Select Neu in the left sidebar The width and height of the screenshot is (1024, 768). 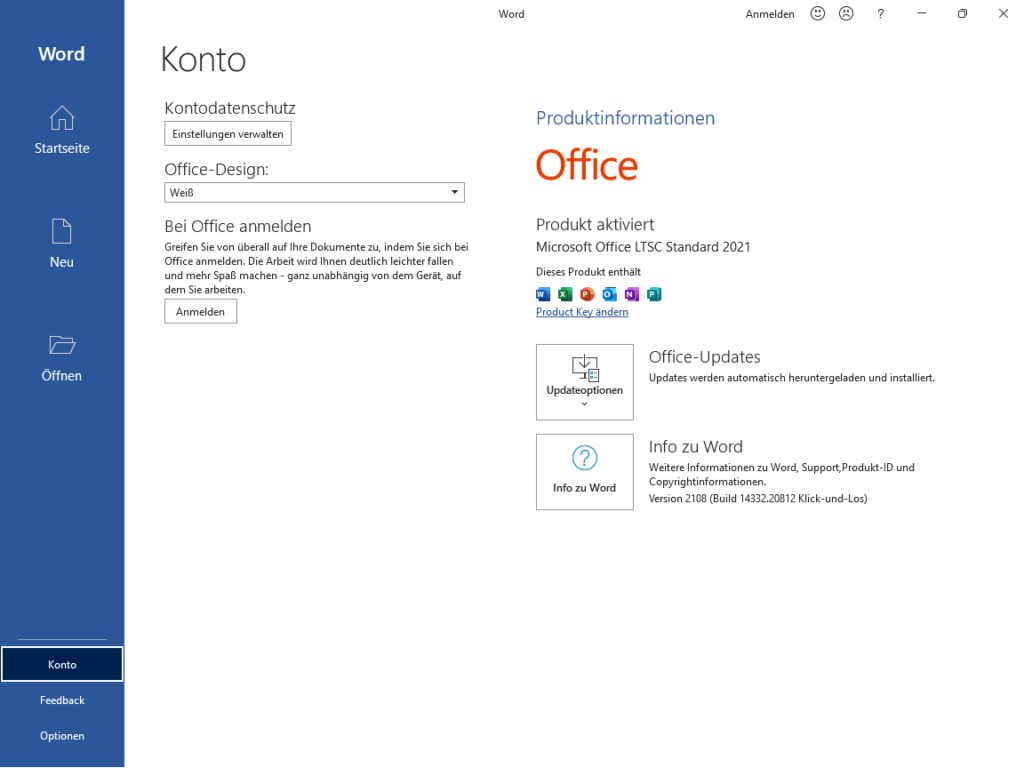coord(62,245)
